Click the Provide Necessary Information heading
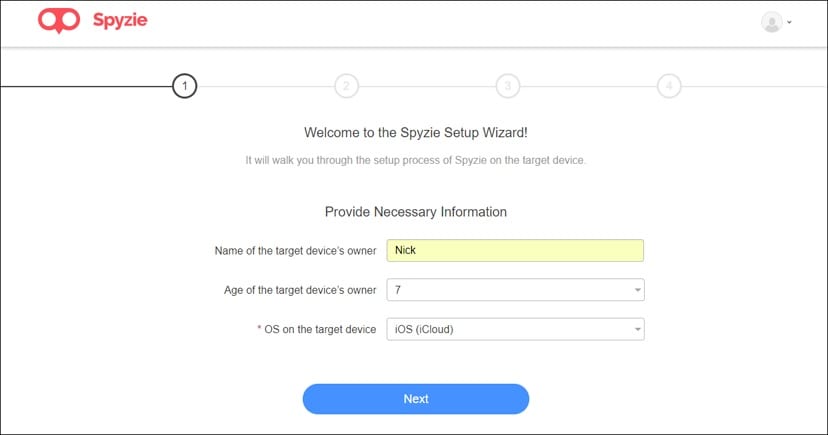The width and height of the screenshot is (828, 435). 415,212
